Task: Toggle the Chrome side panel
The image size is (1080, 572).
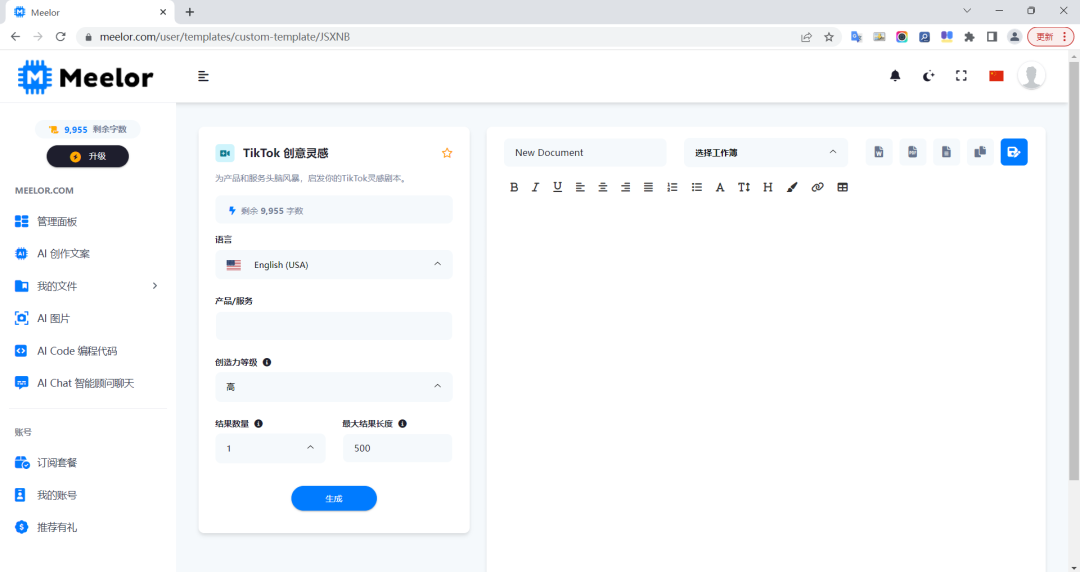Action: tap(992, 37)
